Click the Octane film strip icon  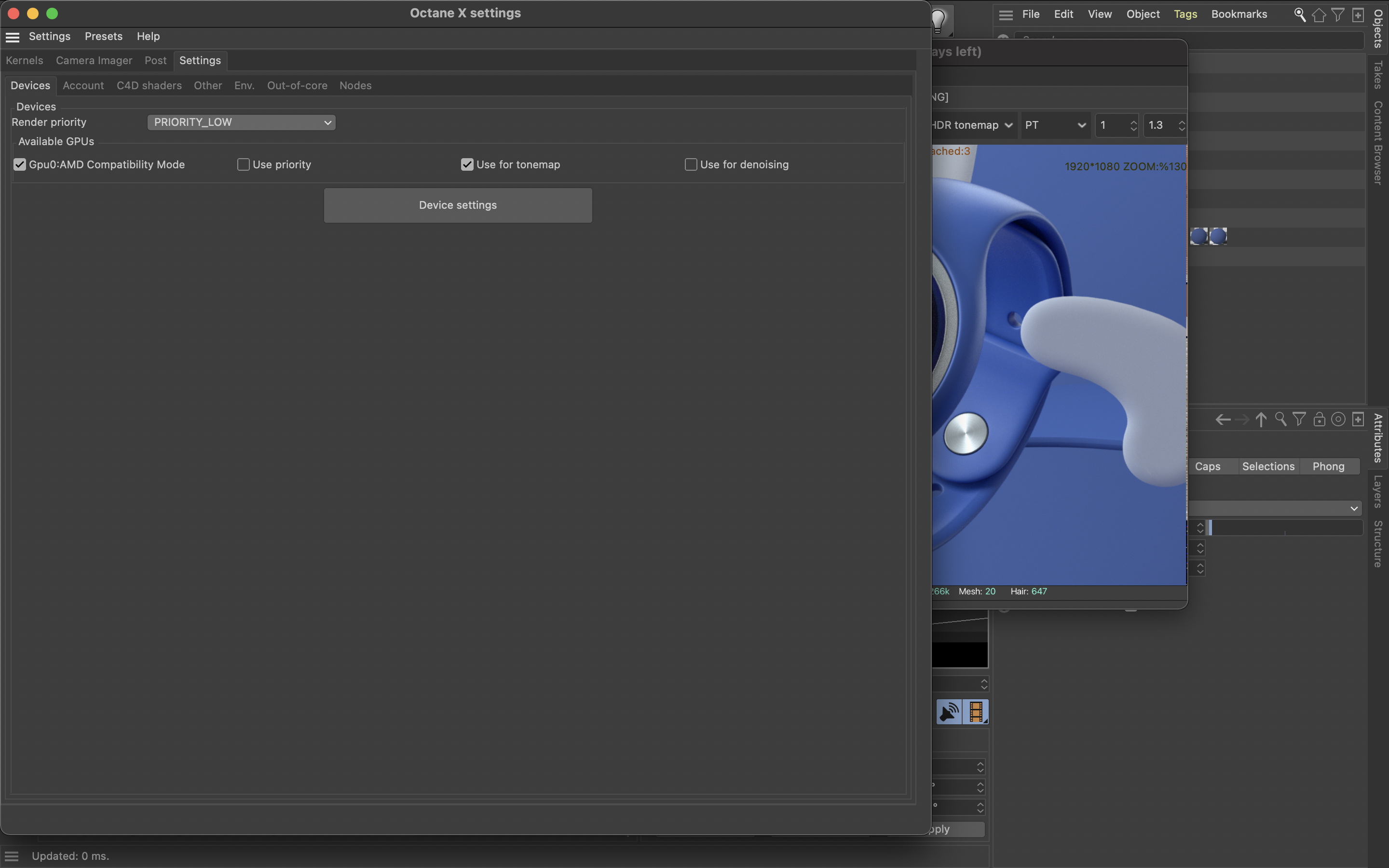(x=975, y=712)
